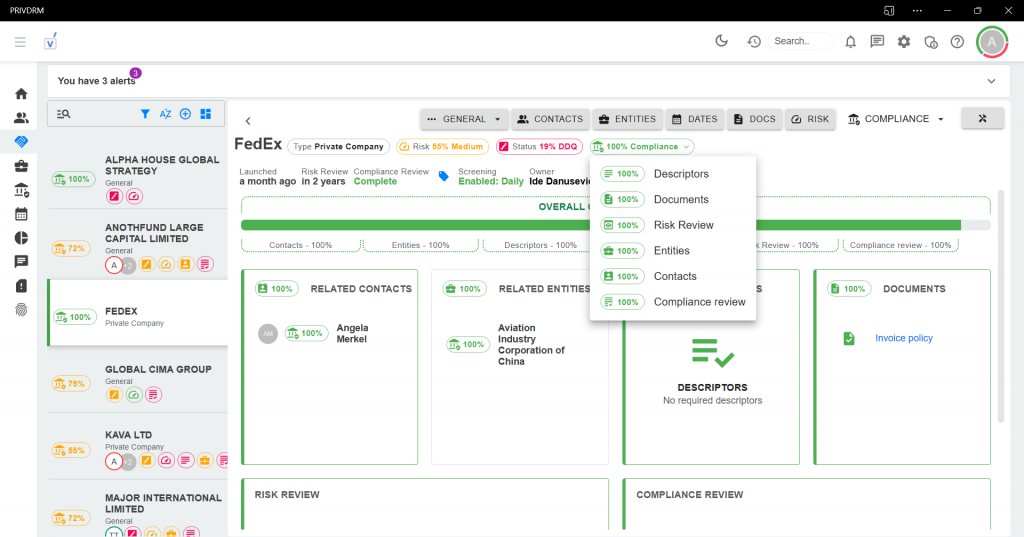Expand the alerts banner chevron

point(991,81)
